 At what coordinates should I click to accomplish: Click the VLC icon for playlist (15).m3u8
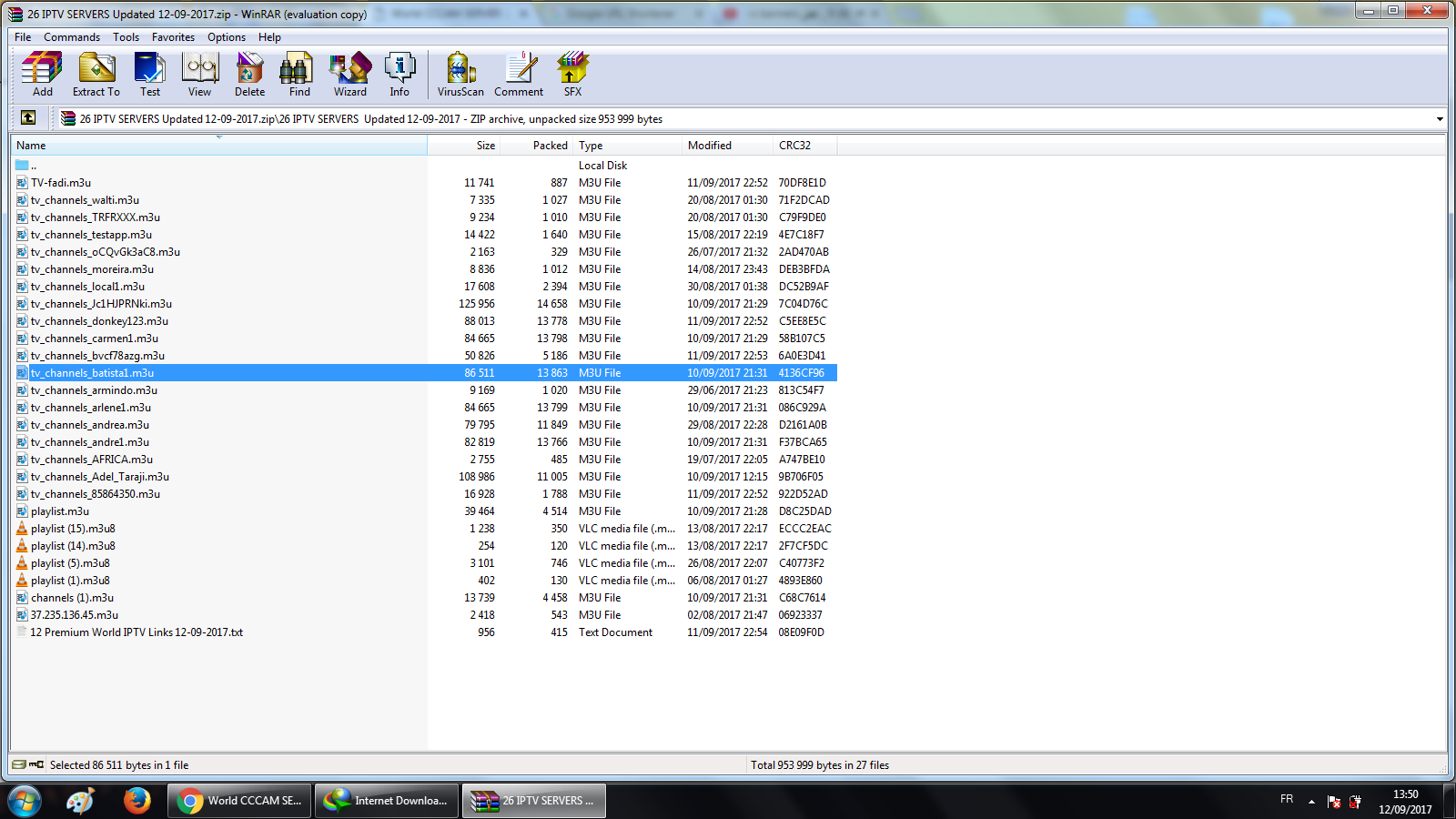22,529
